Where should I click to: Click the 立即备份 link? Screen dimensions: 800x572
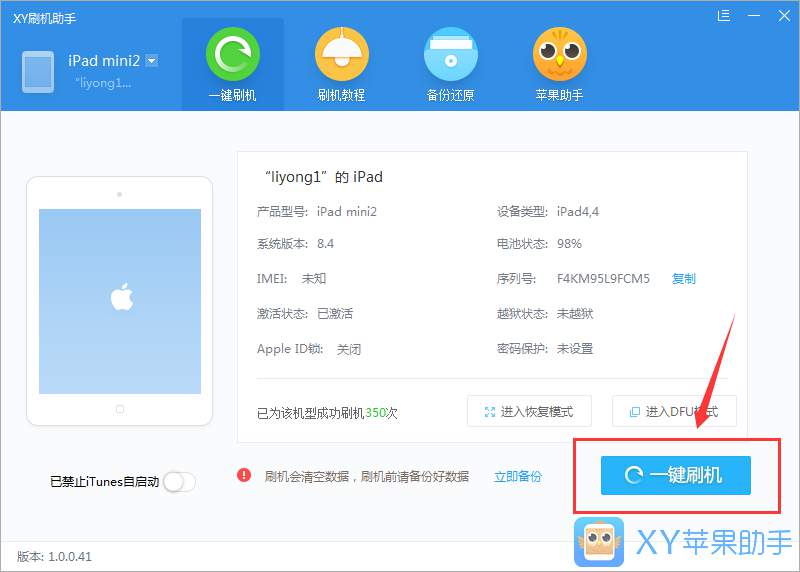coord(518,477)
